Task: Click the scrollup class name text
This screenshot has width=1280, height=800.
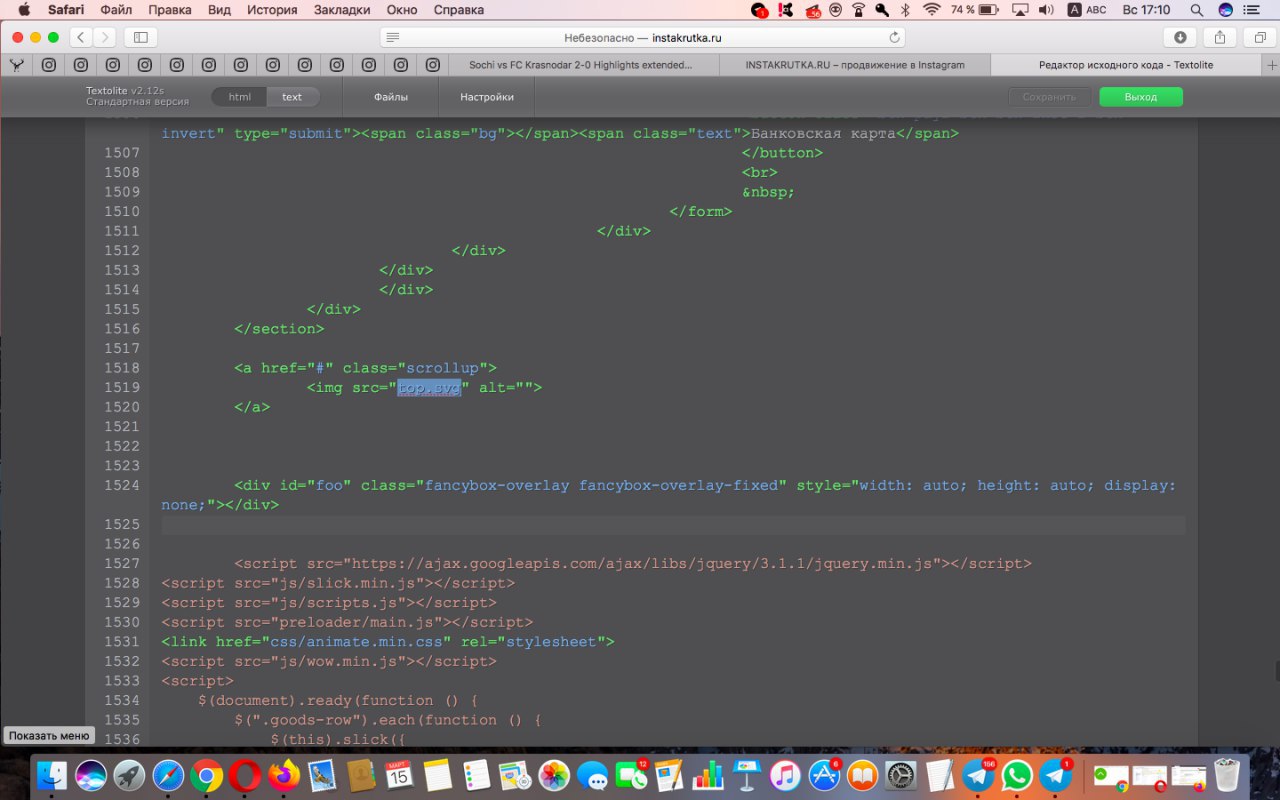Action: tap(442, 368)
